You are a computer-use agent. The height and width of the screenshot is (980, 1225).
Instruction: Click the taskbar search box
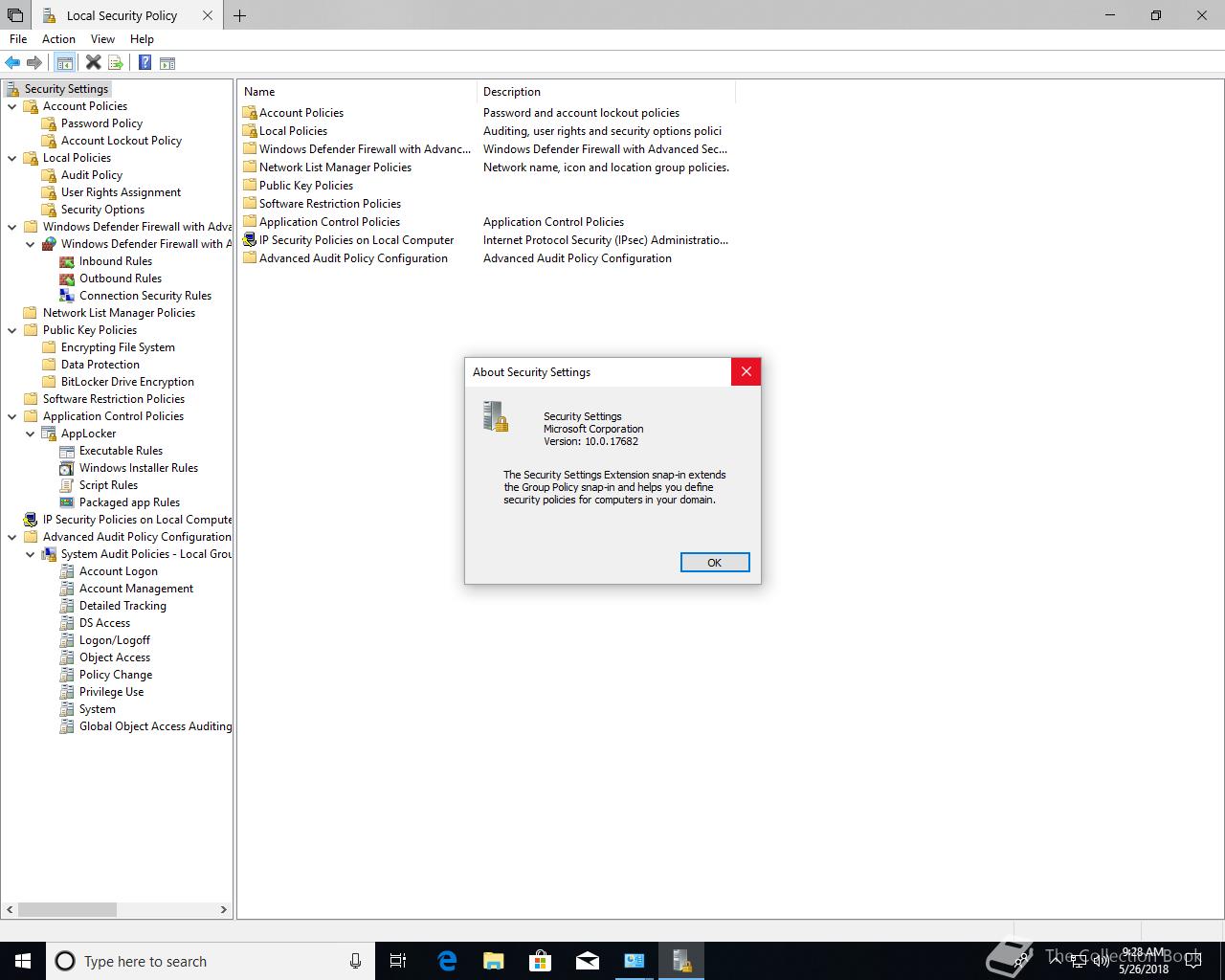point(210,961)
